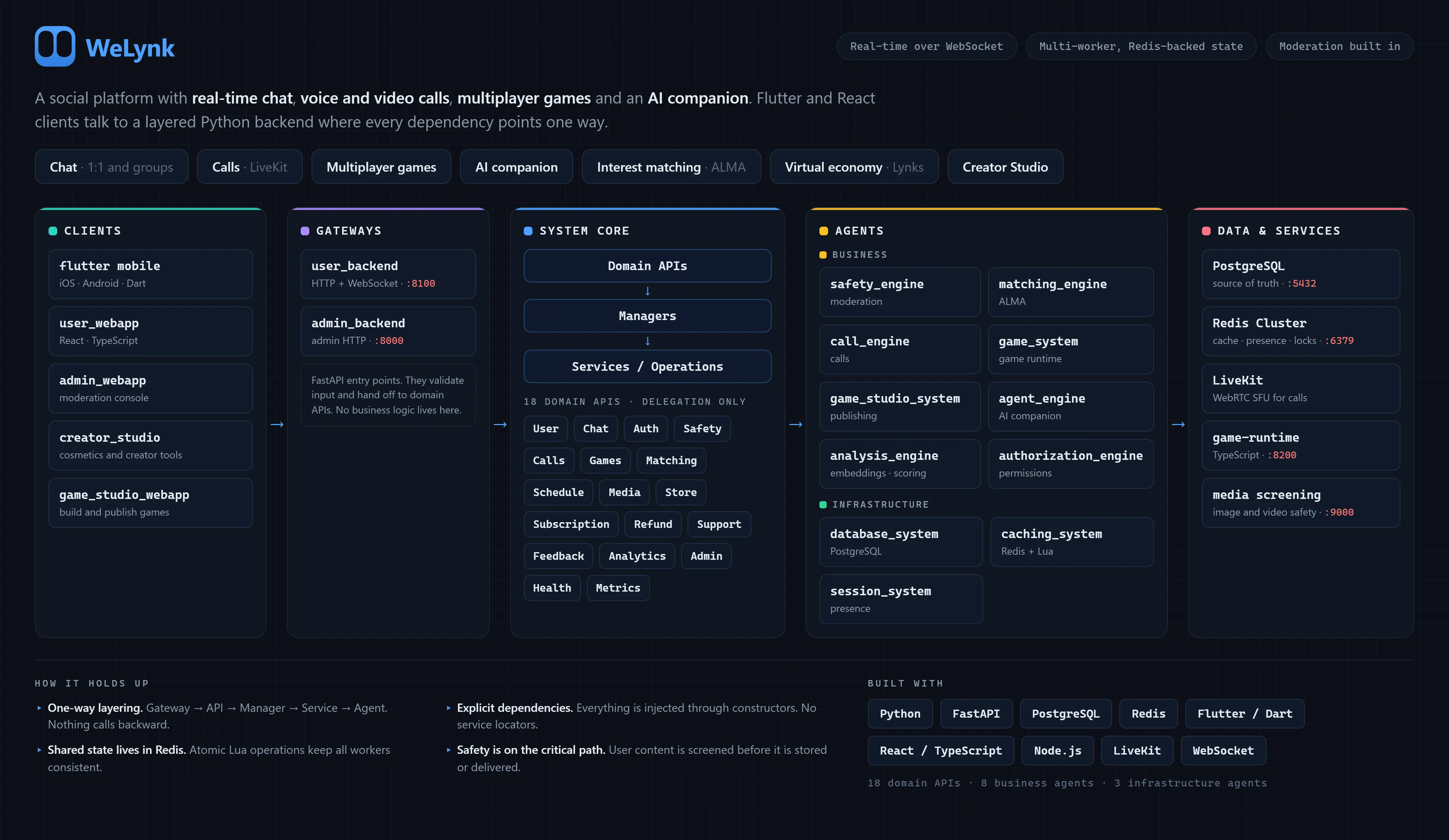Click the Managers layer box

647,315
